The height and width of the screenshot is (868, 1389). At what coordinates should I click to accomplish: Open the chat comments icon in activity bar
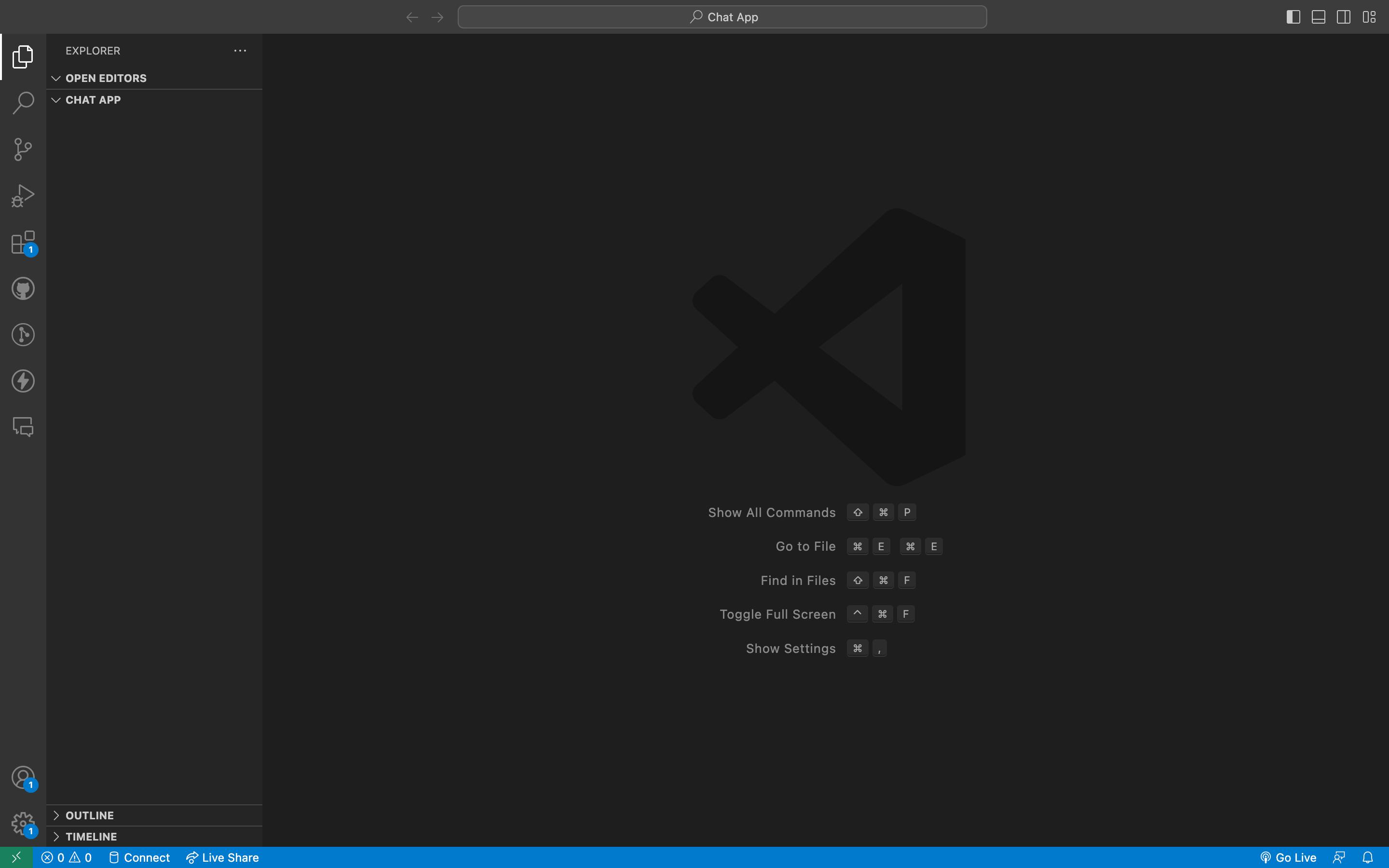point(23,427)
